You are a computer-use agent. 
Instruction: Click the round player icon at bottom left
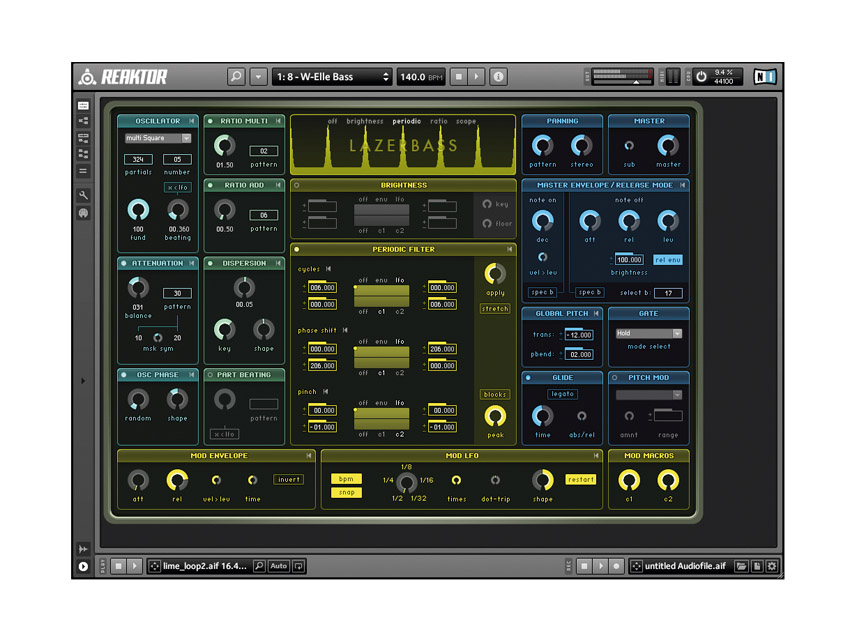pyautogui.click(x=83, y=566)
